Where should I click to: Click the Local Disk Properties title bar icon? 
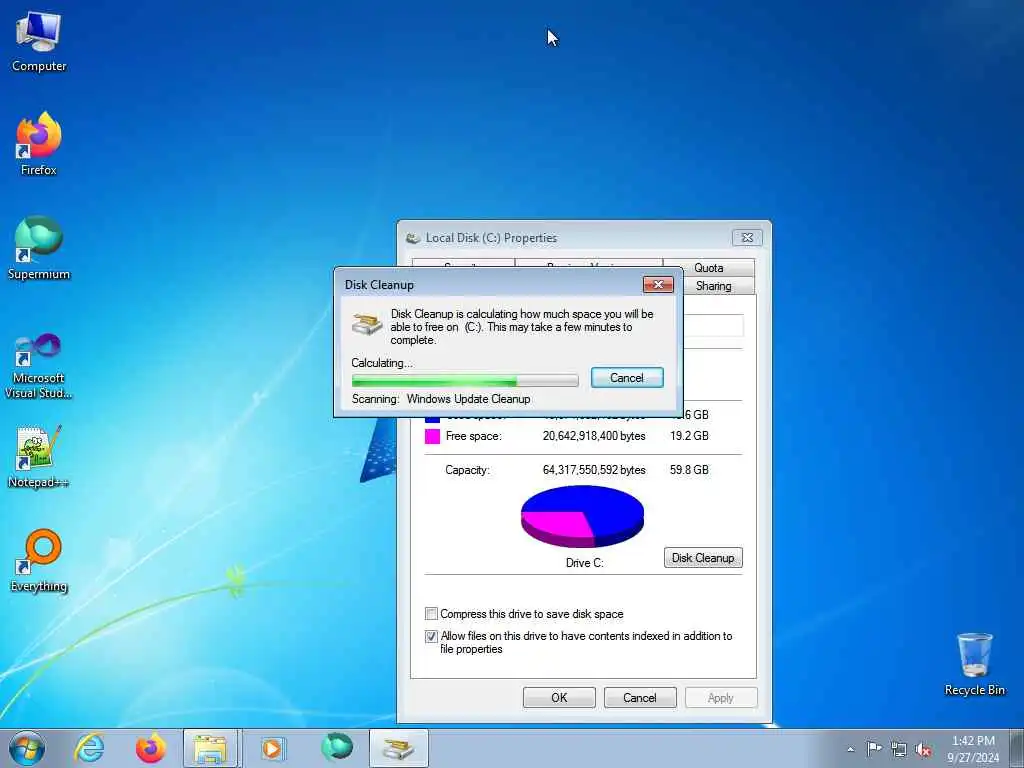pyautogui.click(x=413, y=238)
